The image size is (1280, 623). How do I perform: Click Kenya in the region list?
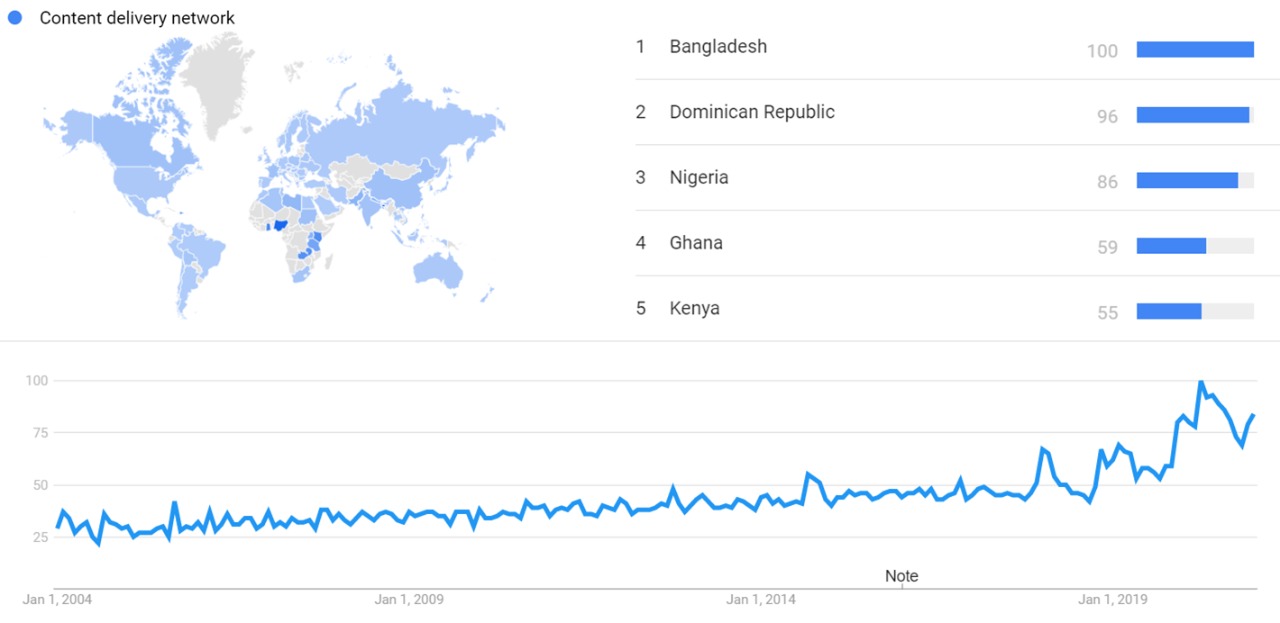[x=694, y=308]
